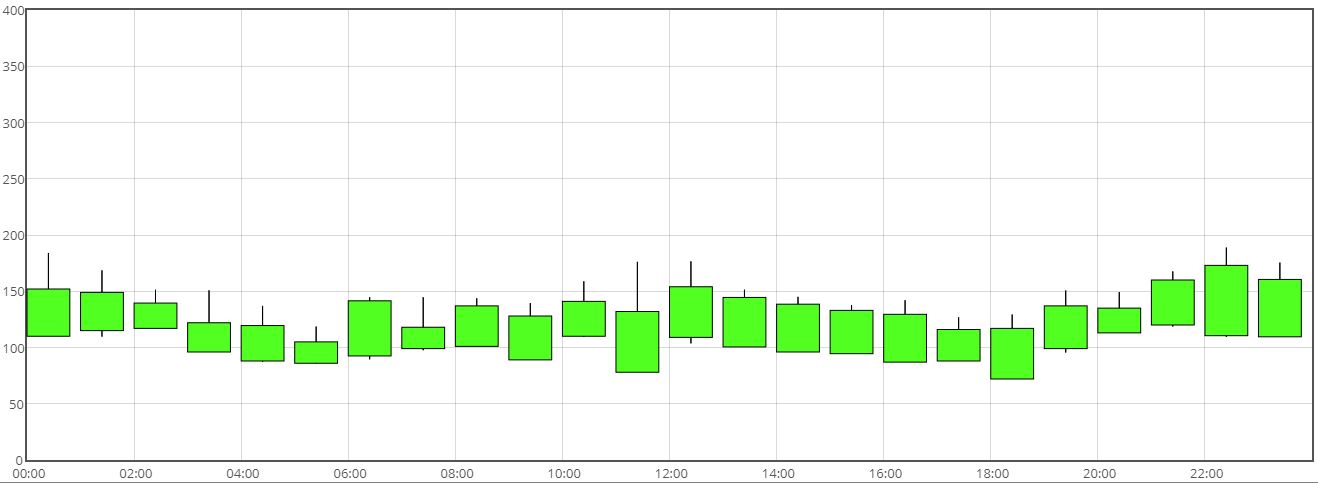Click the candlestick starting at 06:00

click(369, 328)
